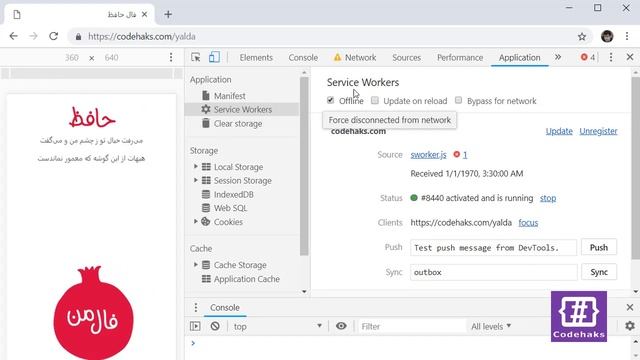This screenshot has width=640, height=360.
Task: Click the browser forward arrow
Action: pyautogui.click(x=33, y=36)
